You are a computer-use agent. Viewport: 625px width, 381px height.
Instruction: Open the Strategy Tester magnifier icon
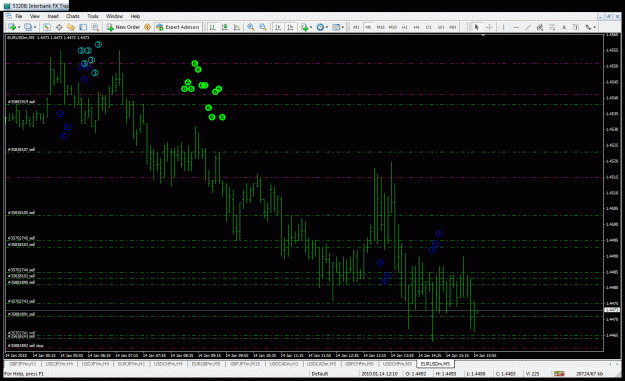tap(95, 27)
